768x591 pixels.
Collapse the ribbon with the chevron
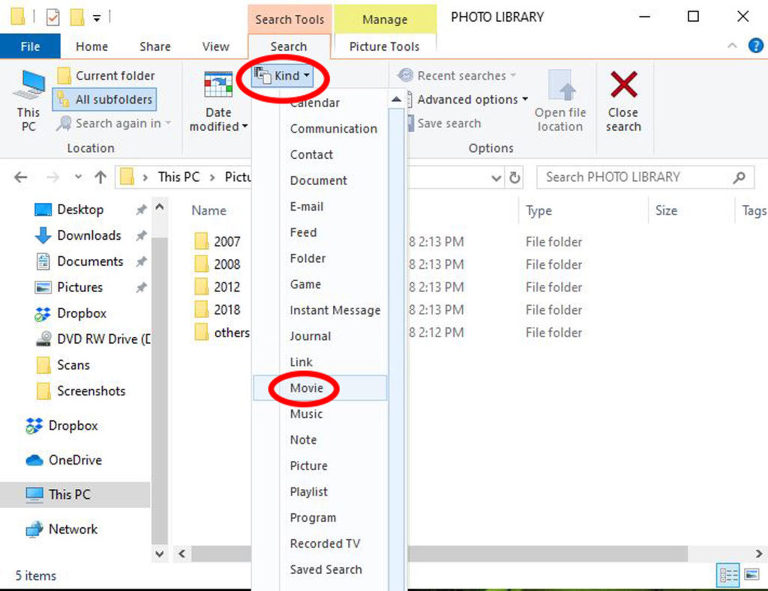(x=732, y=46)
